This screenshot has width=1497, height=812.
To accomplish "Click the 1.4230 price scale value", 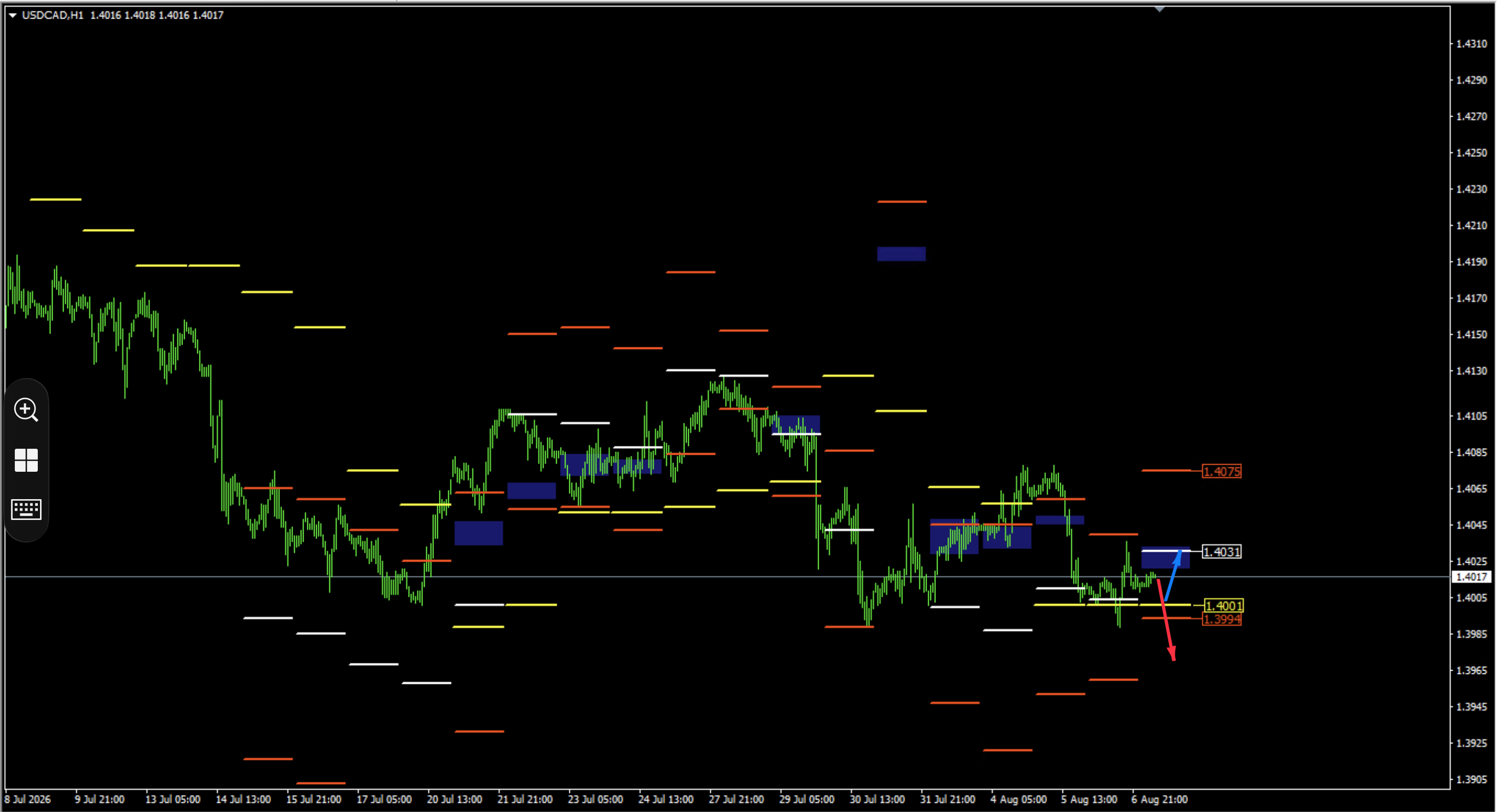I will pyautogui.click(x=1471, y=189).
